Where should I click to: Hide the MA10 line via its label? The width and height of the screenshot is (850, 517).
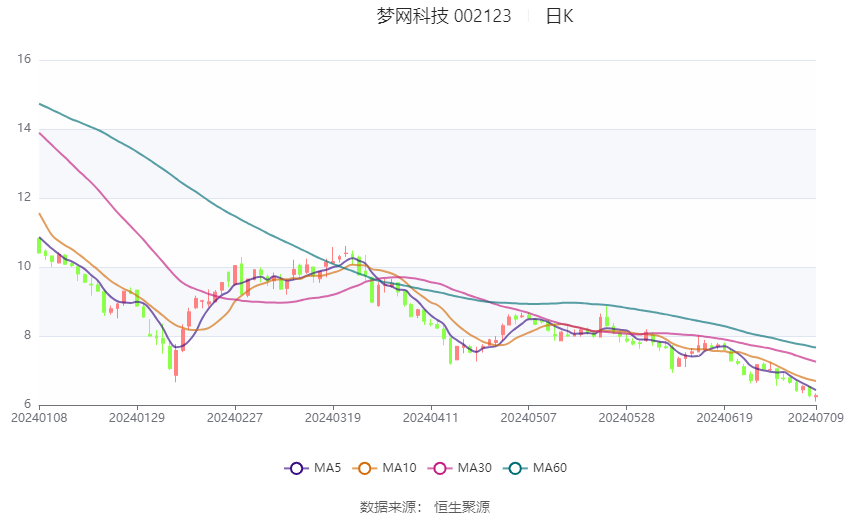point(400,468)
